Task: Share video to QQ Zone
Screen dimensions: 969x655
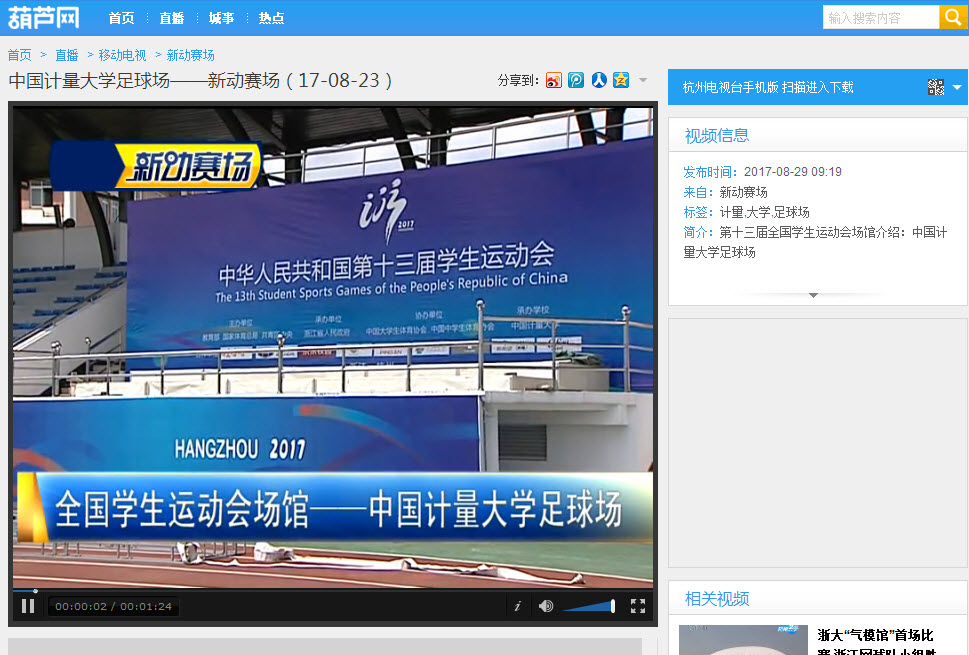Action: click(621, 81)
